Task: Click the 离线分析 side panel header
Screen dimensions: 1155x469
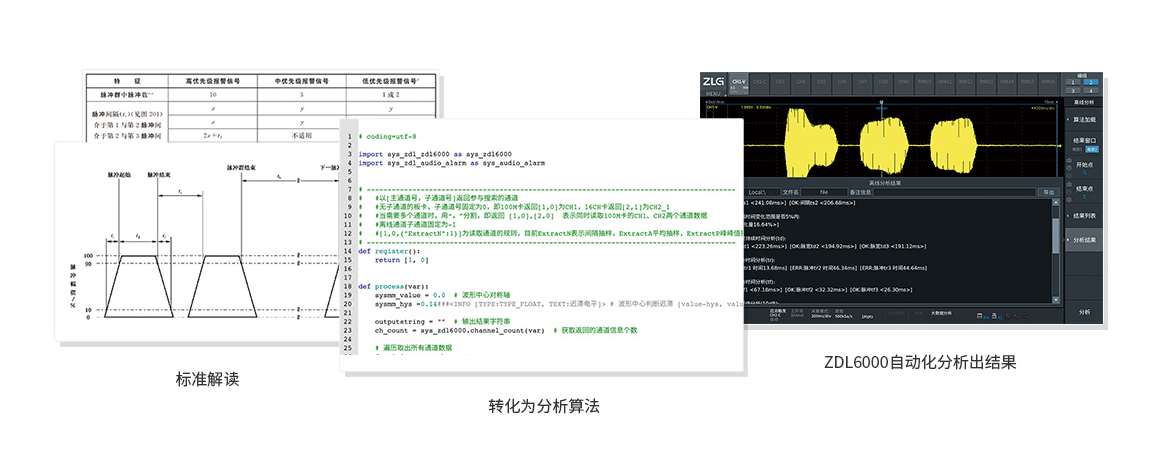Action: pos(1084,102)
